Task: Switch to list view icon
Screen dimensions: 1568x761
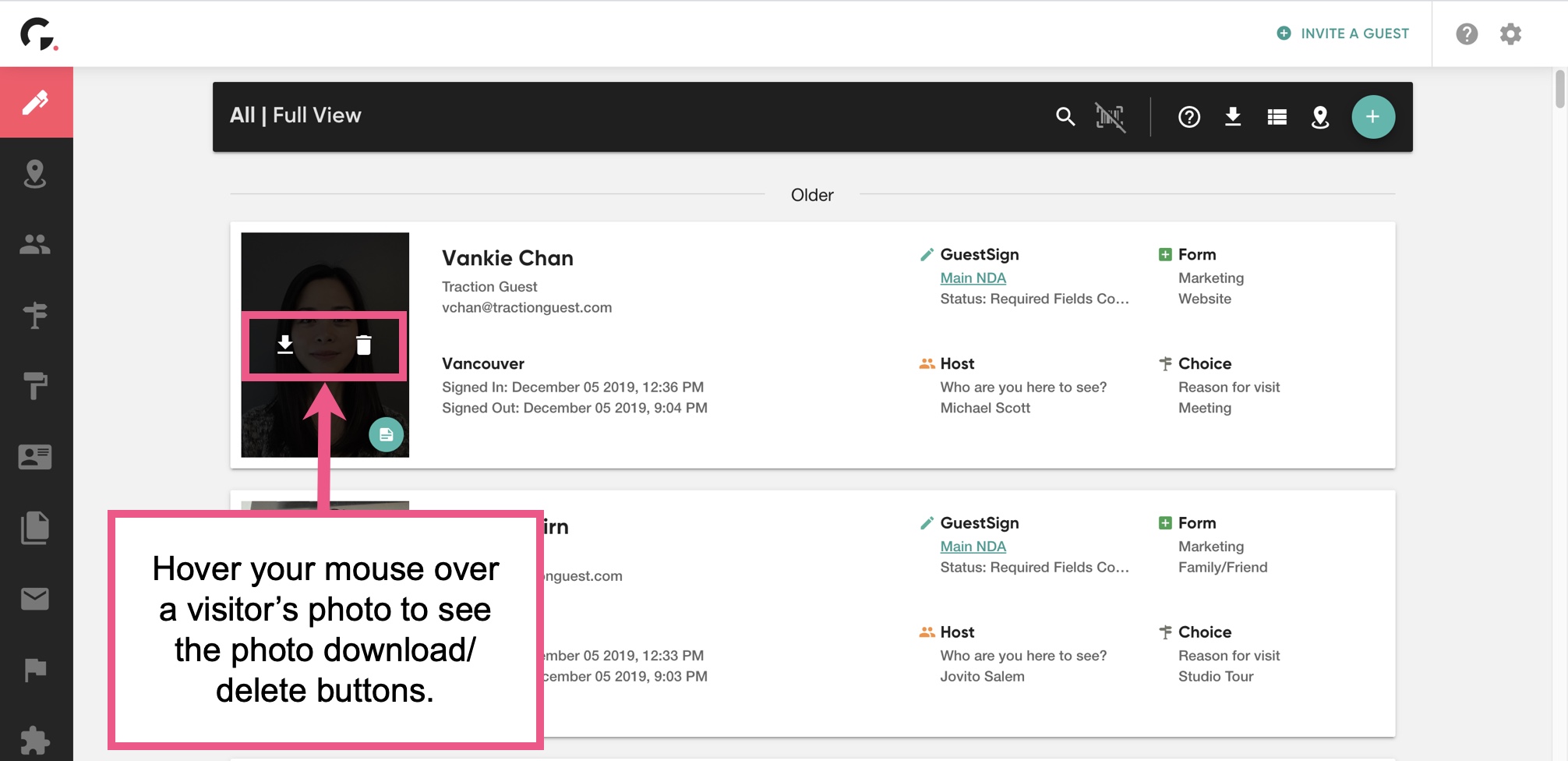Action: 1277,117
